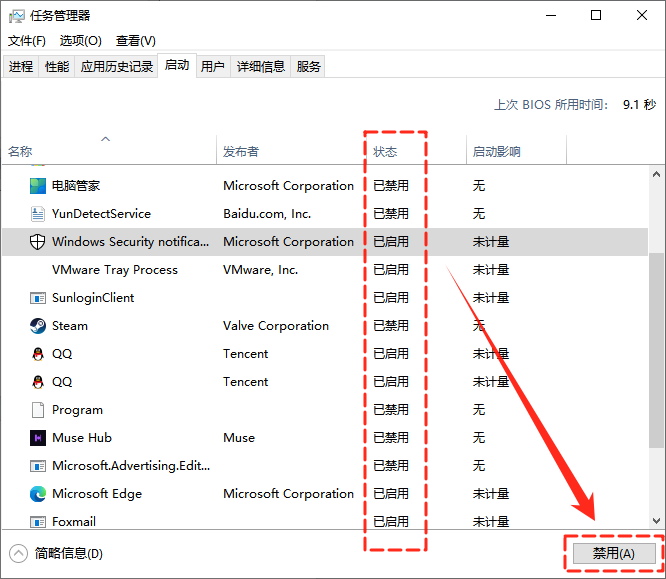
Task: Select the Muse Hub entry name
Action: point(82,438)
